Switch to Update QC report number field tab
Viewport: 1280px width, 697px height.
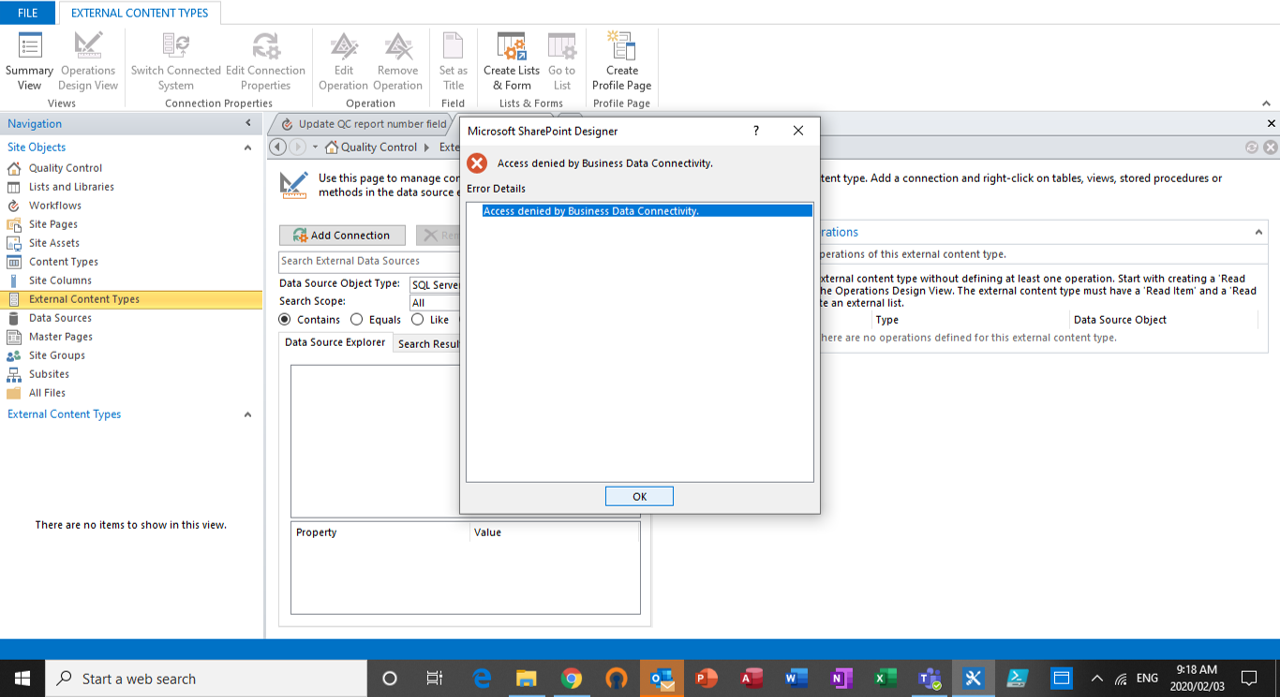coord(364,124)
